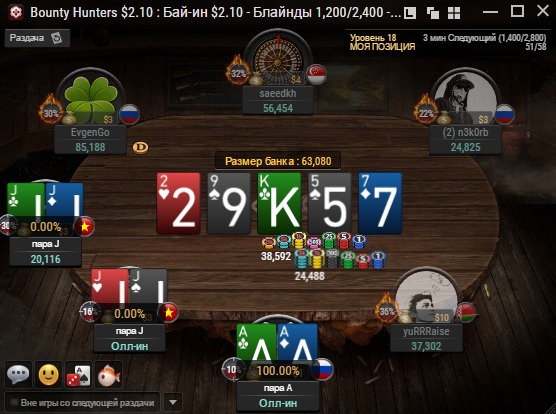556x414 pixels.
Task: Click the dealer button D chip
Action: (140, 147)
